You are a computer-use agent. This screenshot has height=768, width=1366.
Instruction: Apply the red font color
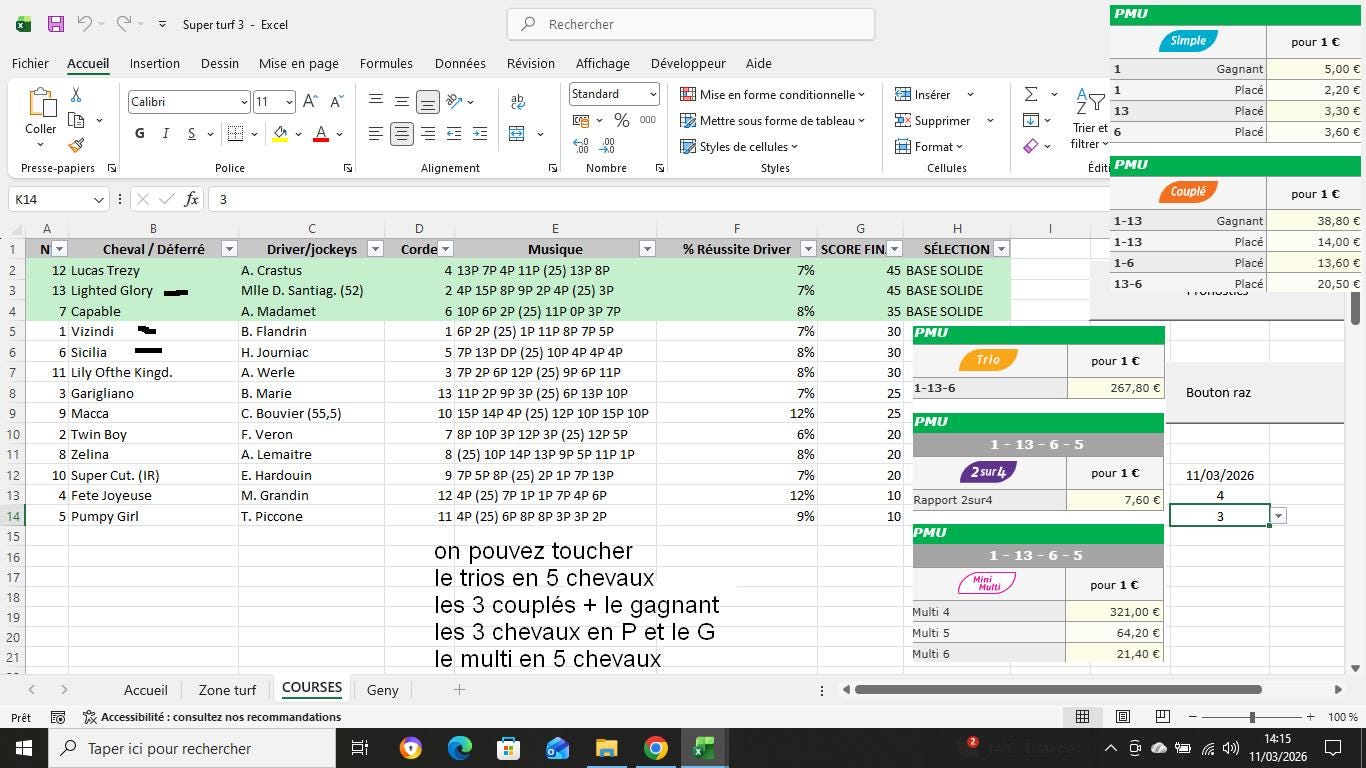[x=321, y=134]
